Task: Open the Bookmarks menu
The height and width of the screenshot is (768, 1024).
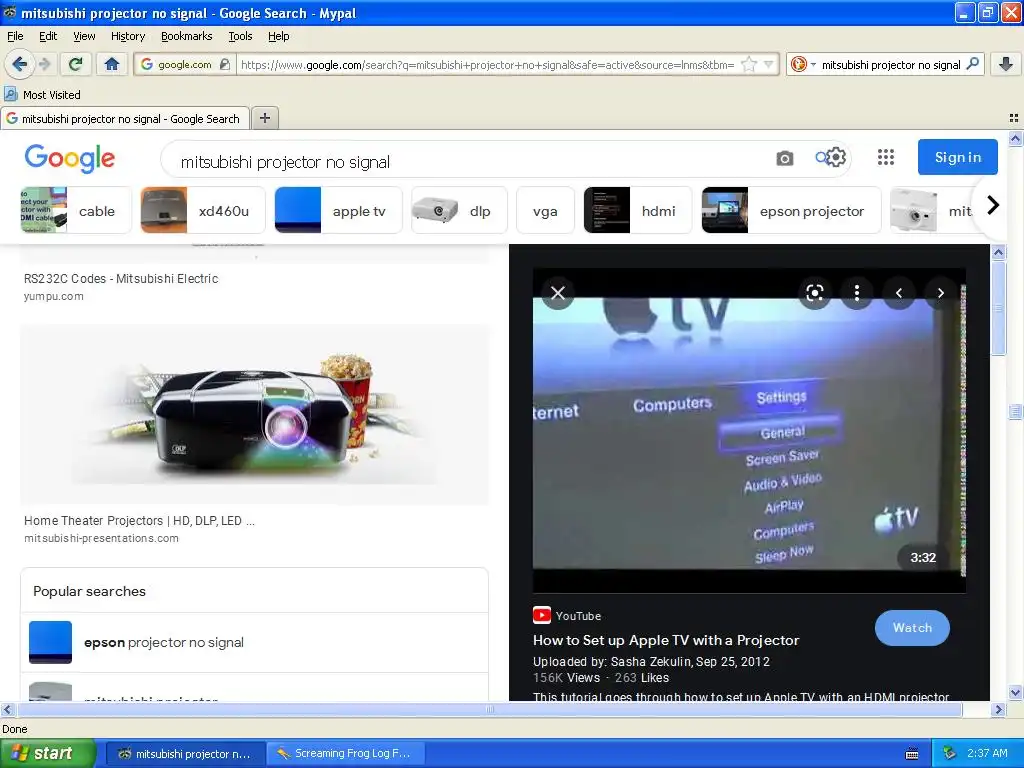Action: click(x=186, y=36)
